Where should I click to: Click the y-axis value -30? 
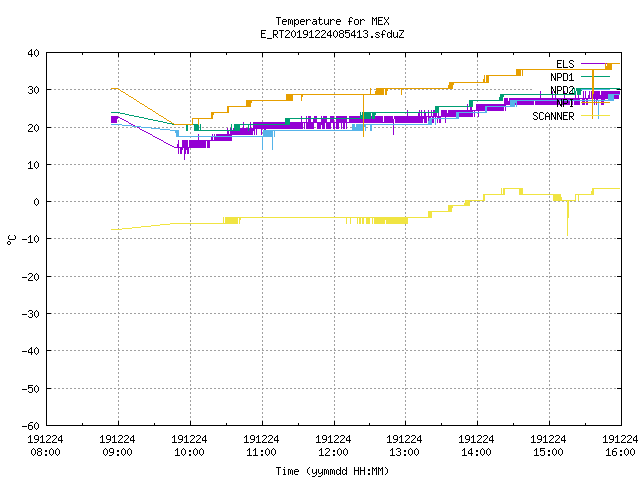[31, 314]
